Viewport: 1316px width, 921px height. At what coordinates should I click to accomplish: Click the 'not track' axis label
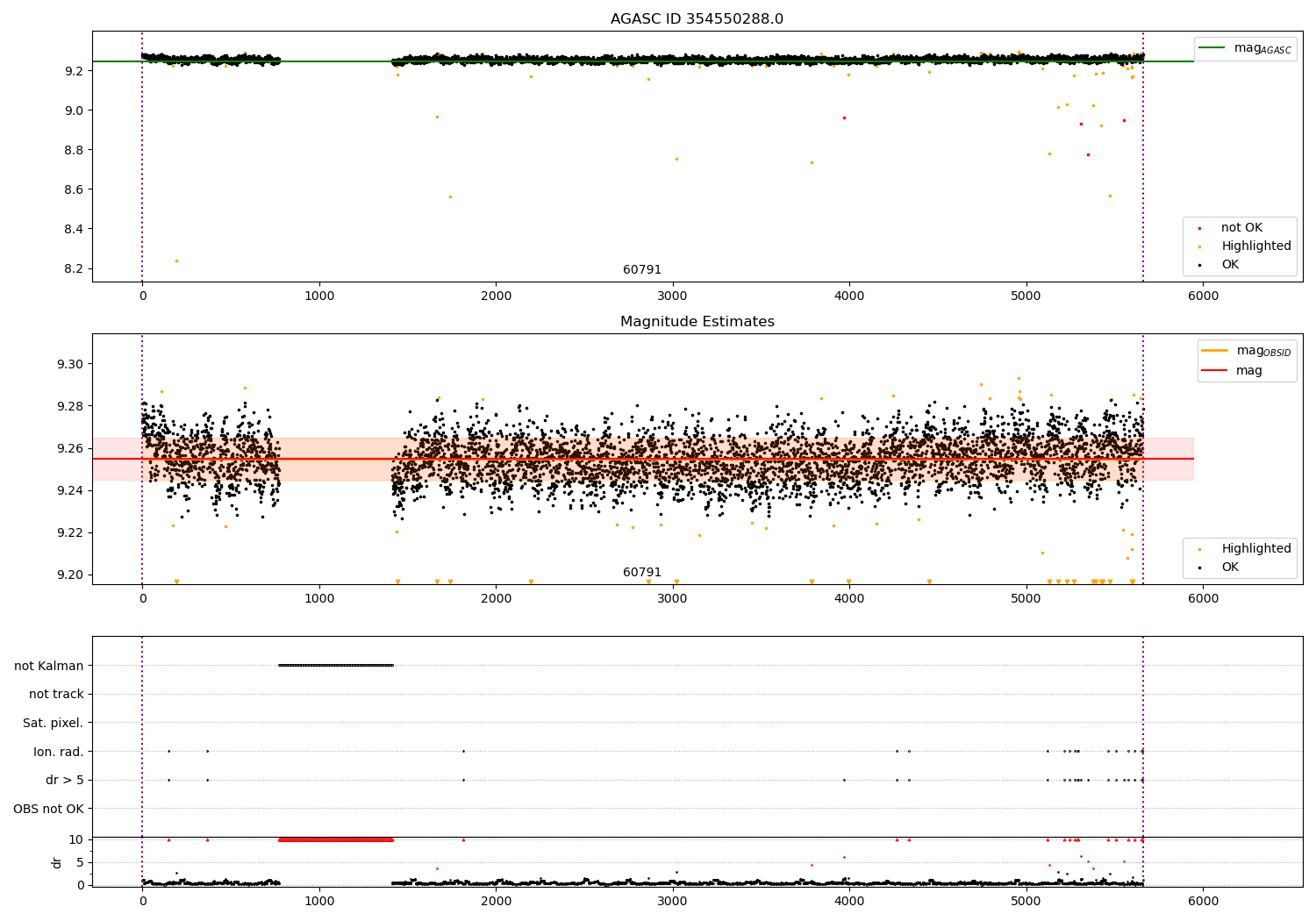pos(56,695)
